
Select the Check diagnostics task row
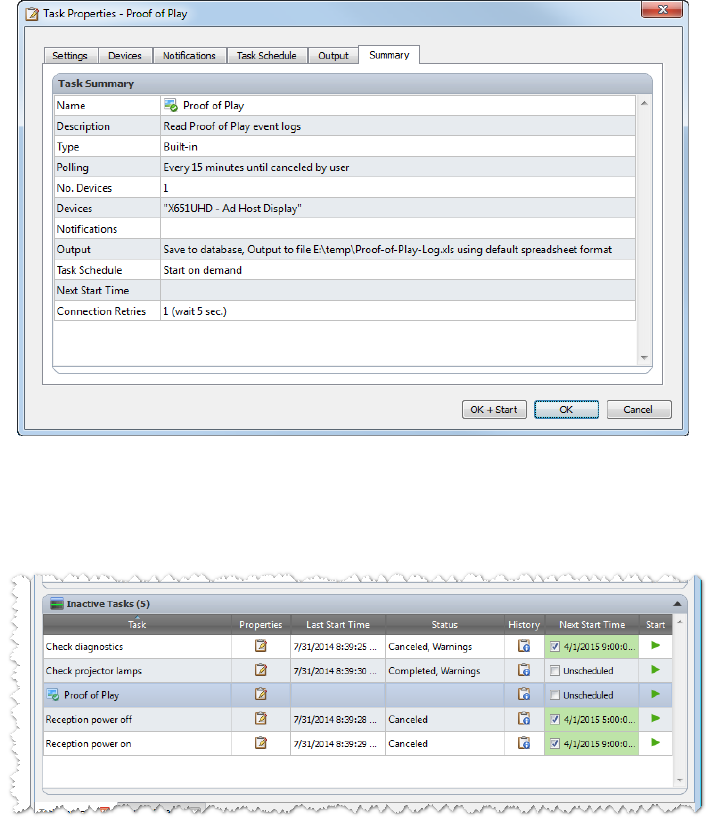[x=357, y=646]
